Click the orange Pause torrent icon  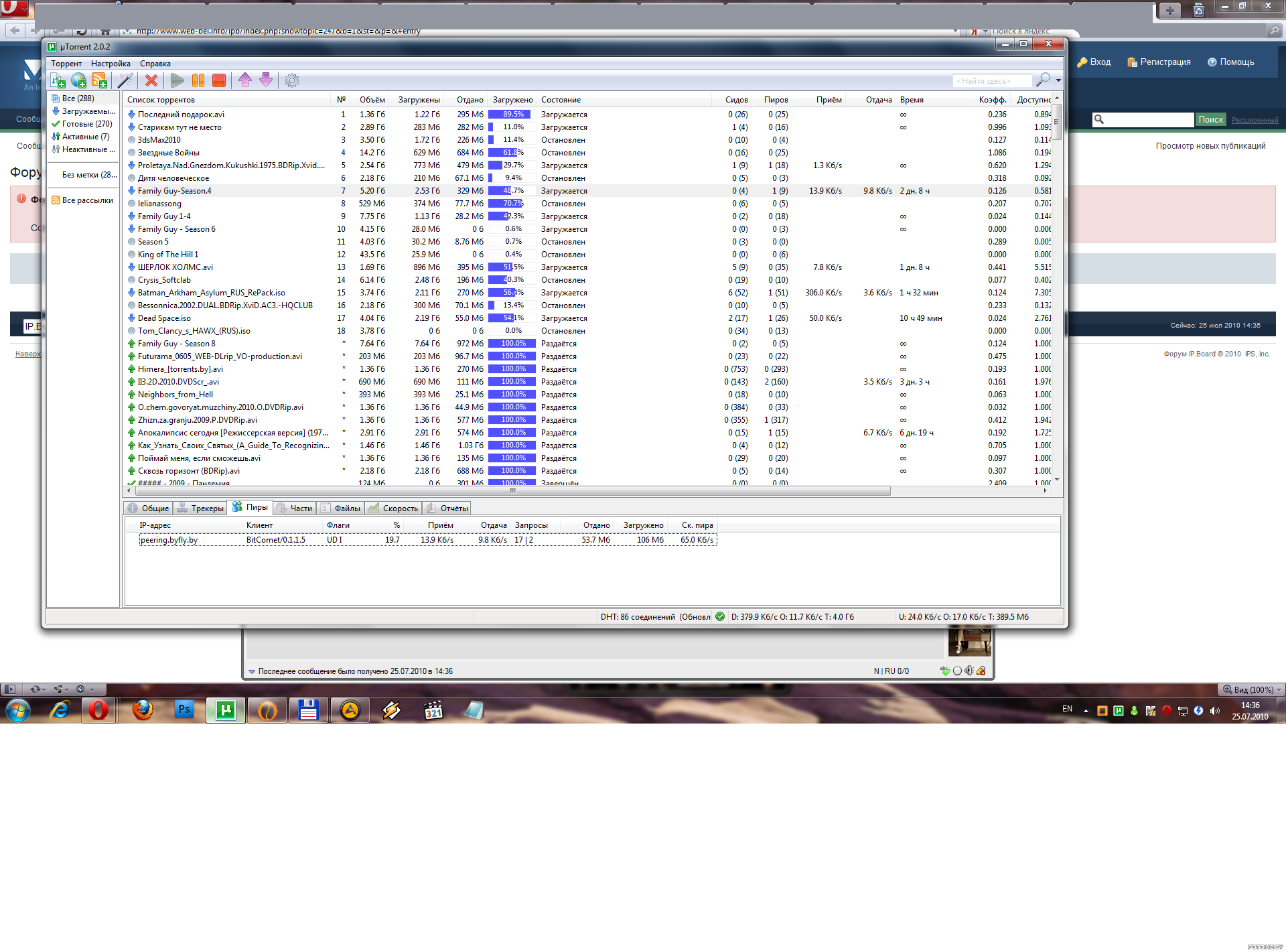pos(198,80)
